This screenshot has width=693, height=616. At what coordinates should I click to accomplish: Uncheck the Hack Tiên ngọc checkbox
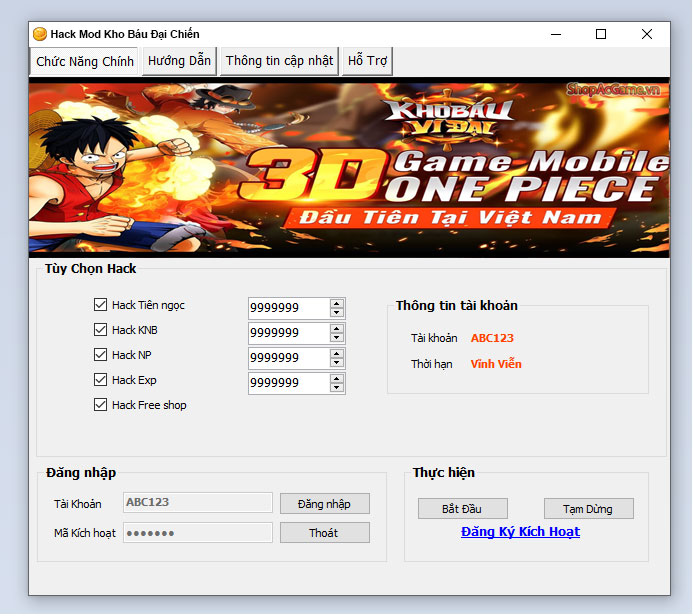point(100,304)
